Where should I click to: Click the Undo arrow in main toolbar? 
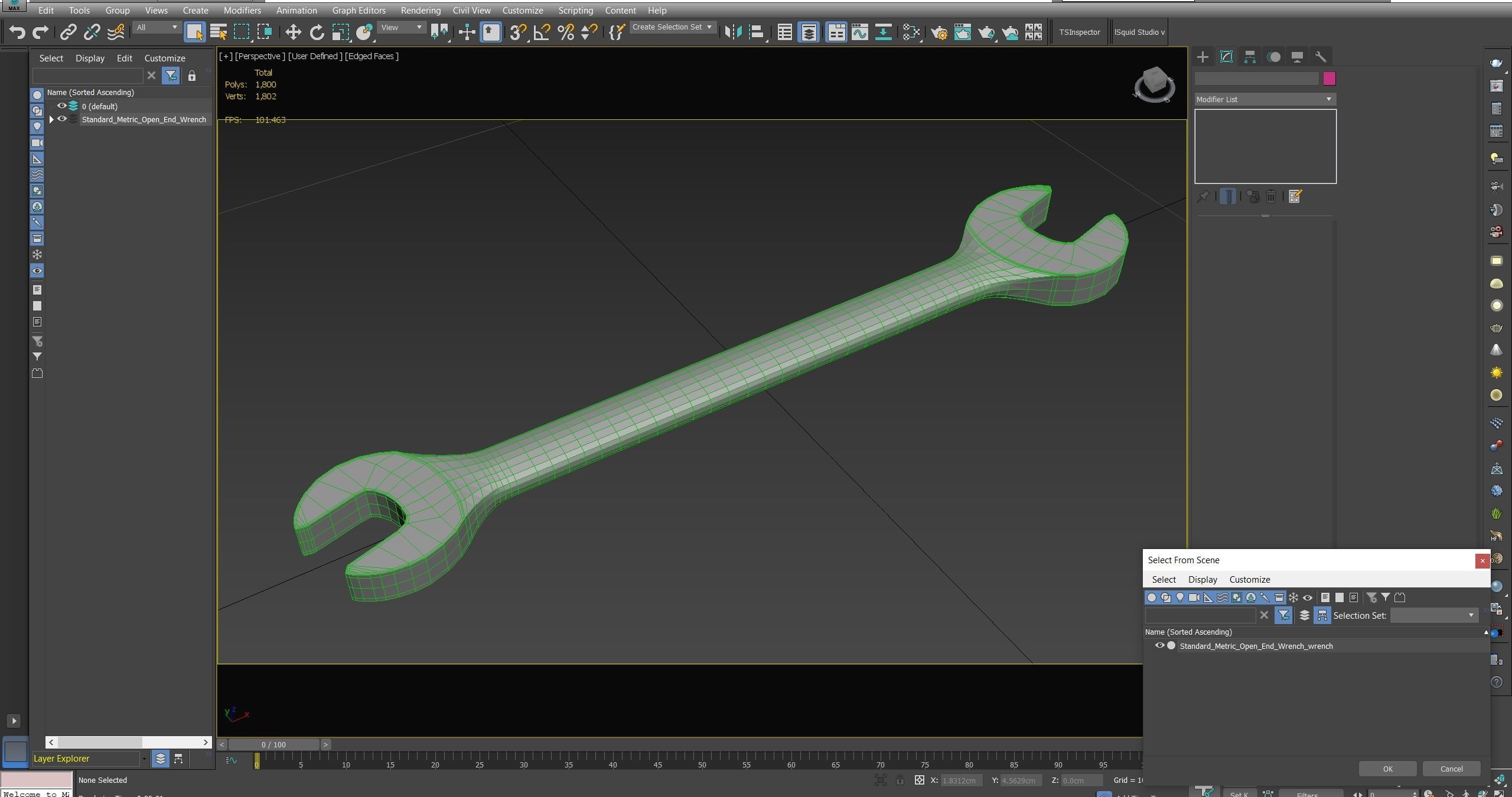point(17,32)
